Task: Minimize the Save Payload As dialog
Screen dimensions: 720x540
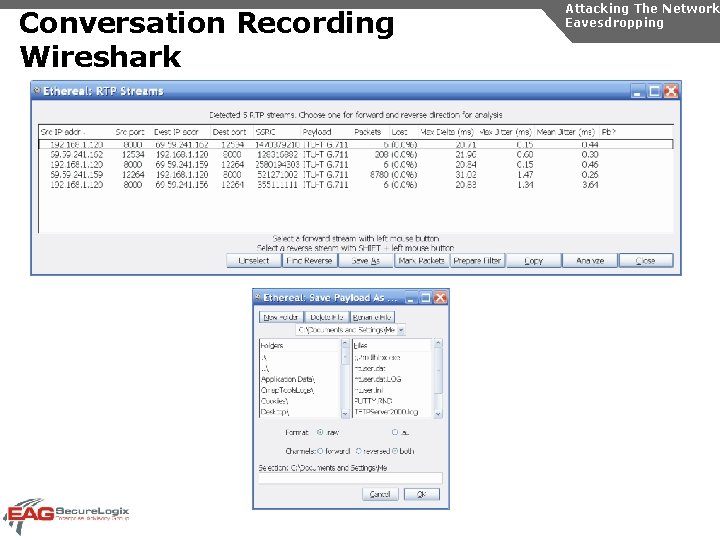Action: tap(411, 298)
